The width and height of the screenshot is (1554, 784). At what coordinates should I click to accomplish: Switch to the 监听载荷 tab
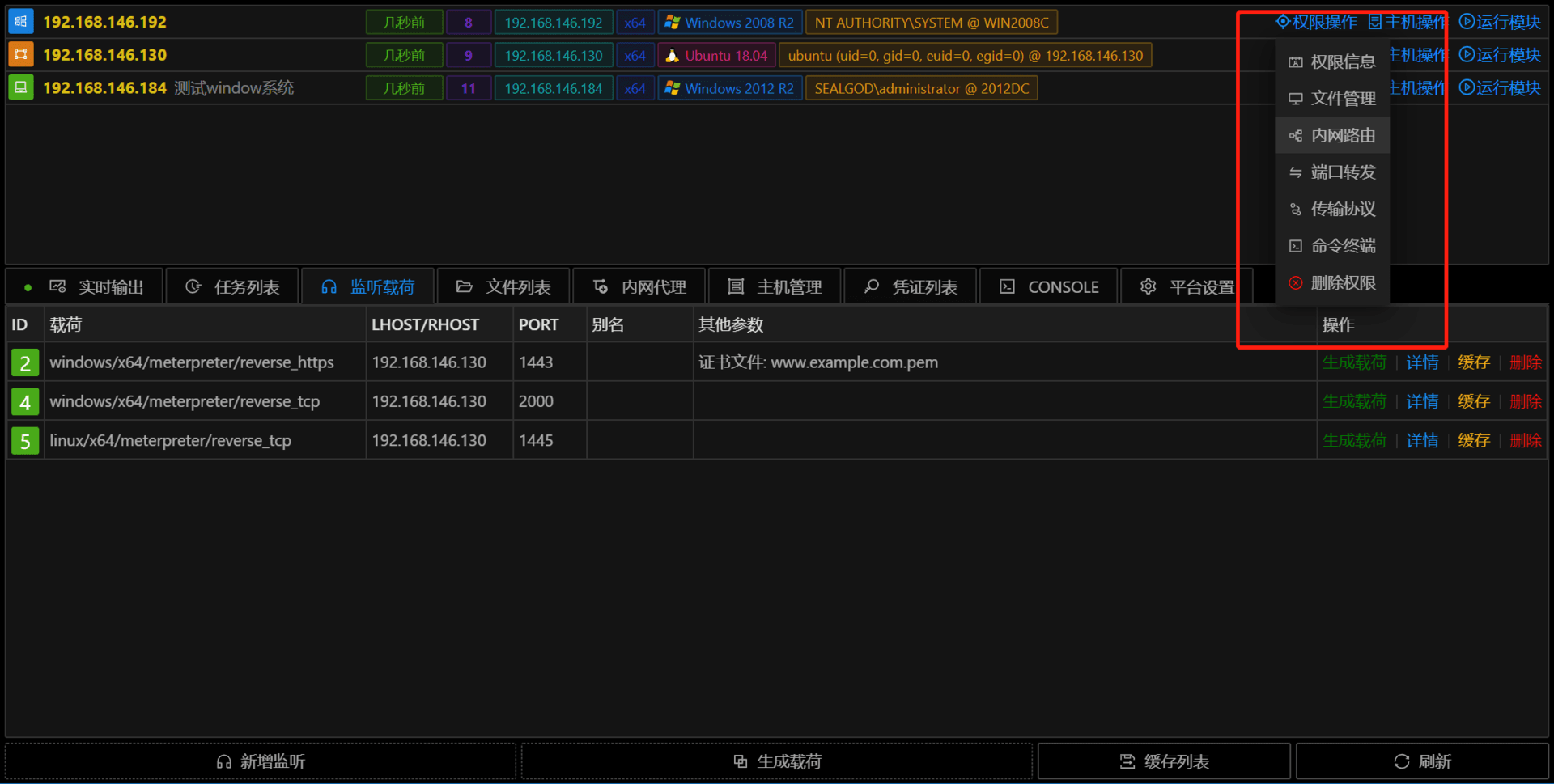(368, 286)
